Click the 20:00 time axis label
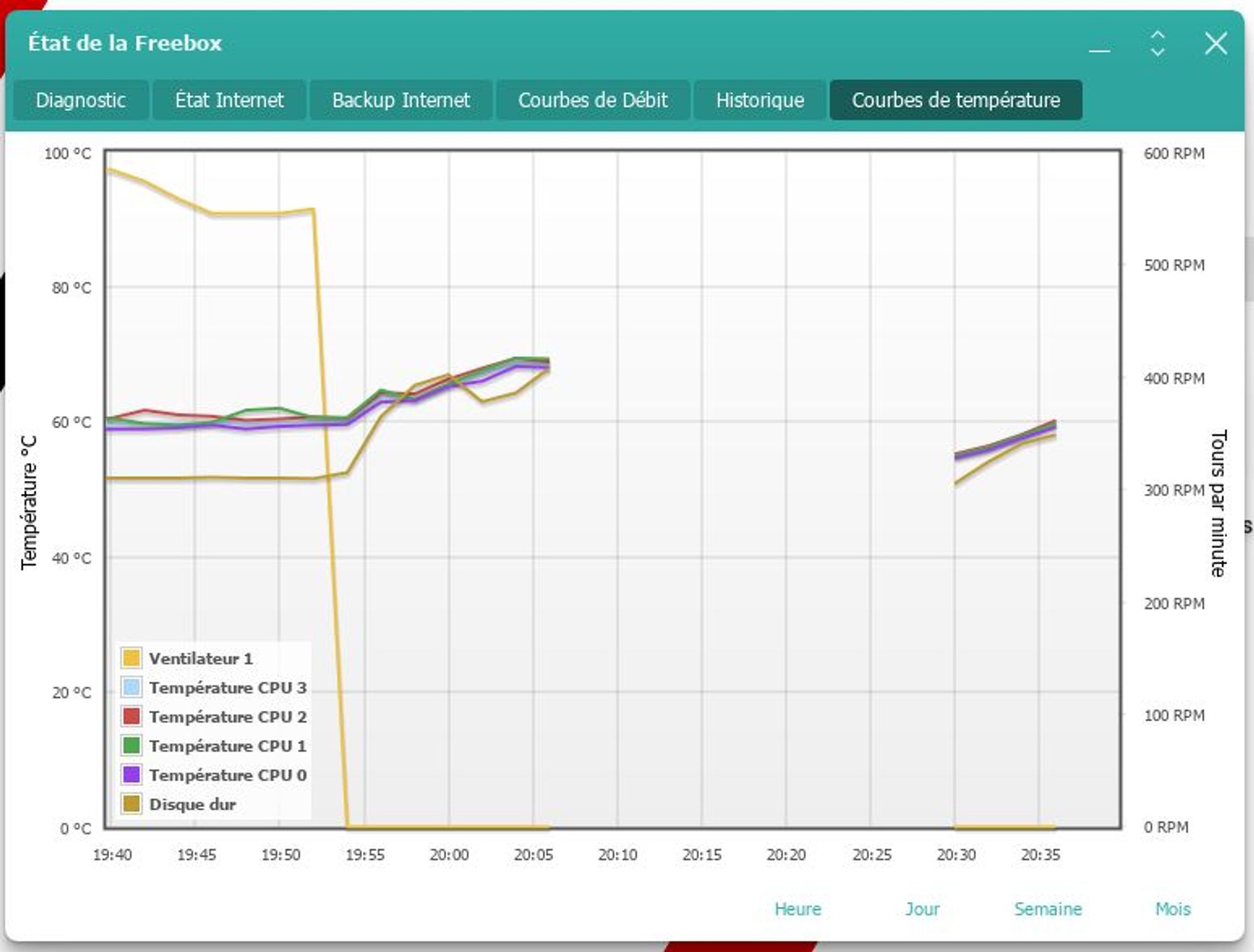The width and height of the screenshot is (1254, 952). pos(449,855)
